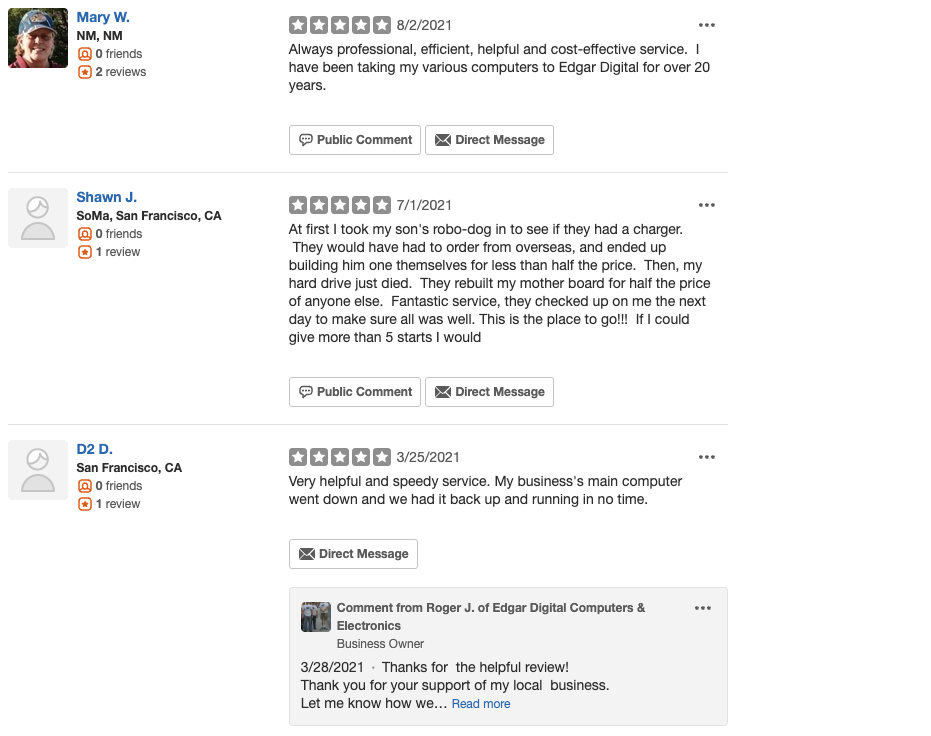
Task: Click the star rating on Shawn J.'s review
Action: [x=340, y=205]
